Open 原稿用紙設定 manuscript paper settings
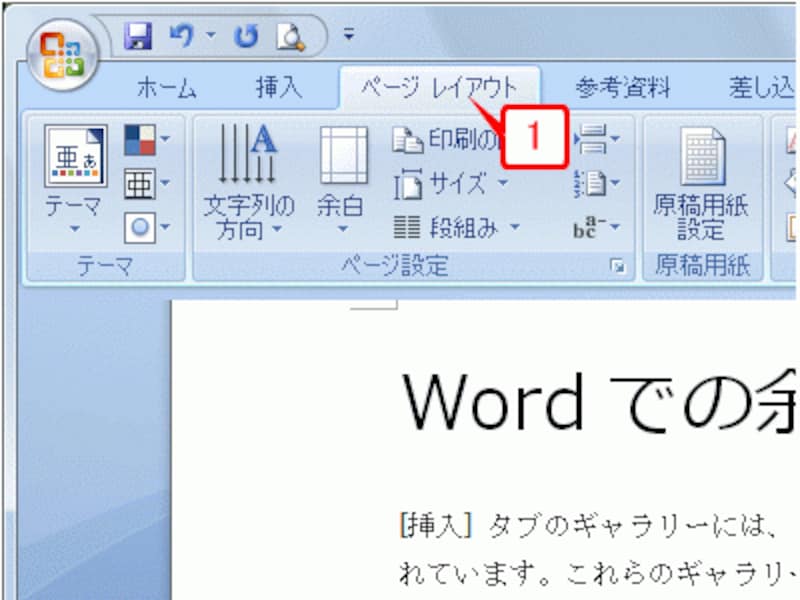 (702, 183)
